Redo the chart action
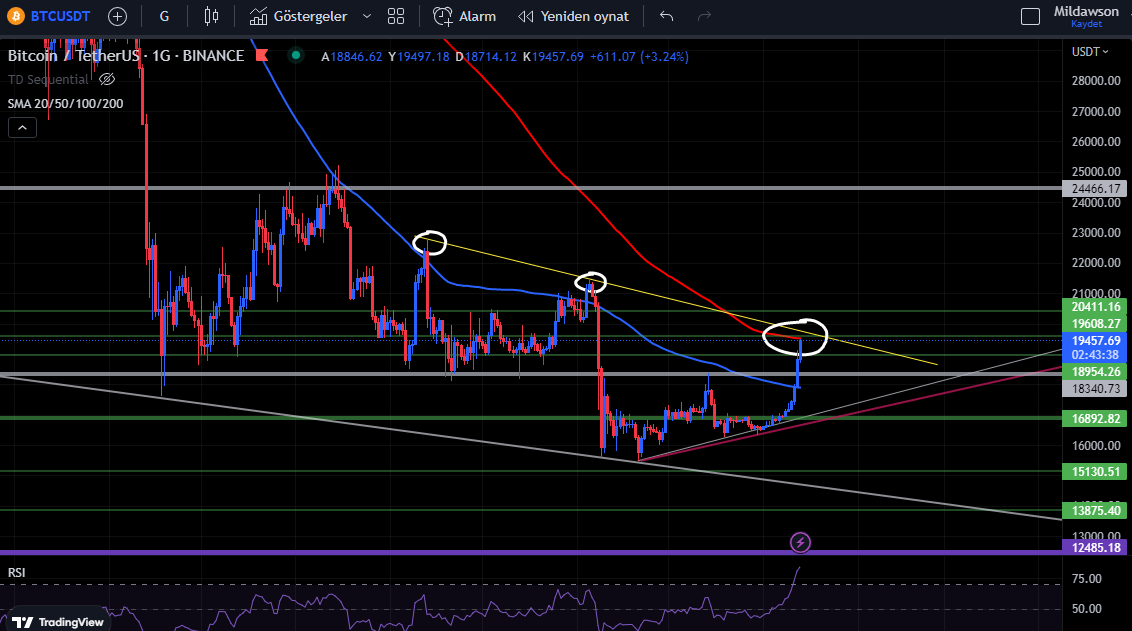The height and width of the screenshot is (631, 1132). click(704, 16)
